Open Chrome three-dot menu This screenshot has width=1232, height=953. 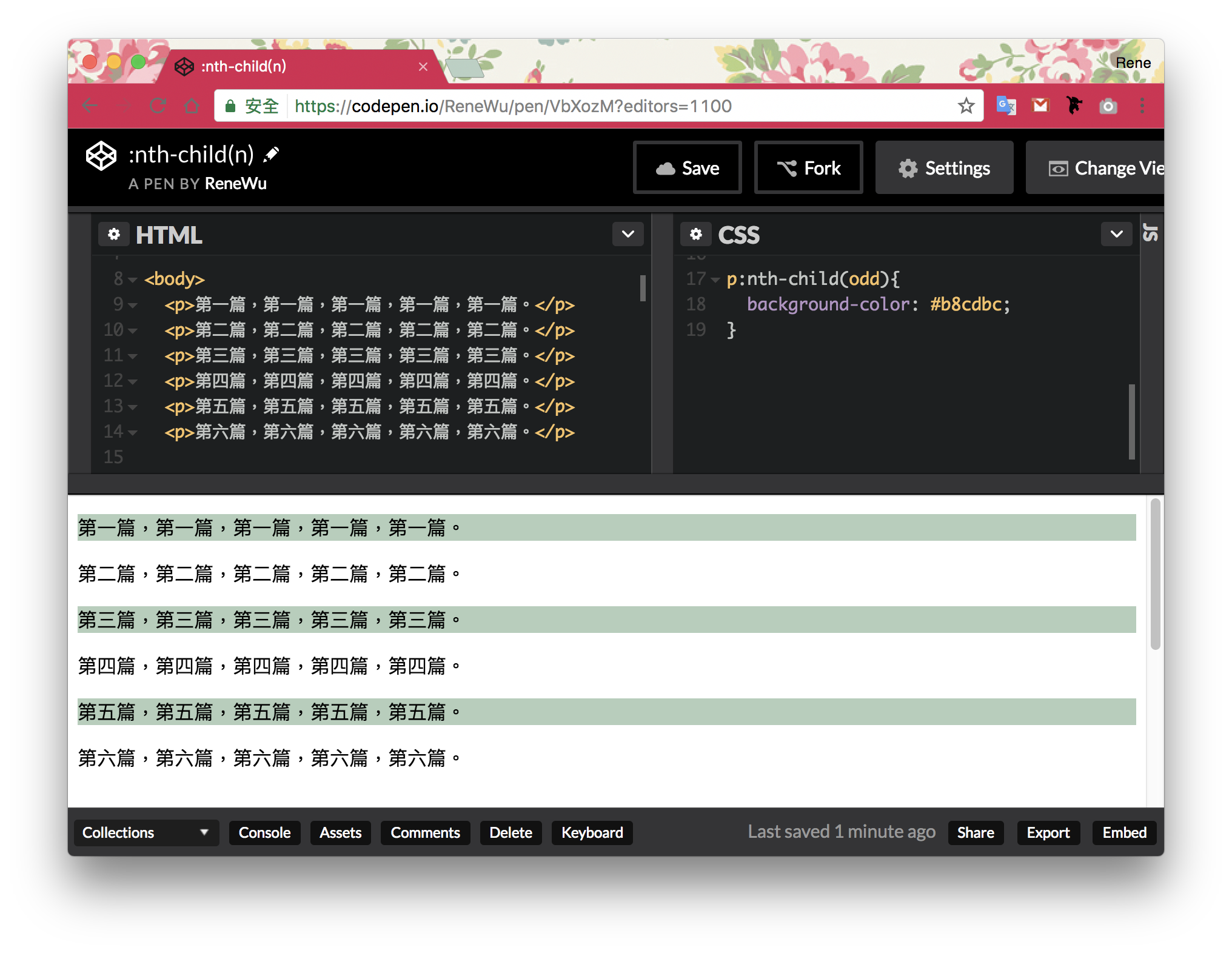(x=1142, y=106)
